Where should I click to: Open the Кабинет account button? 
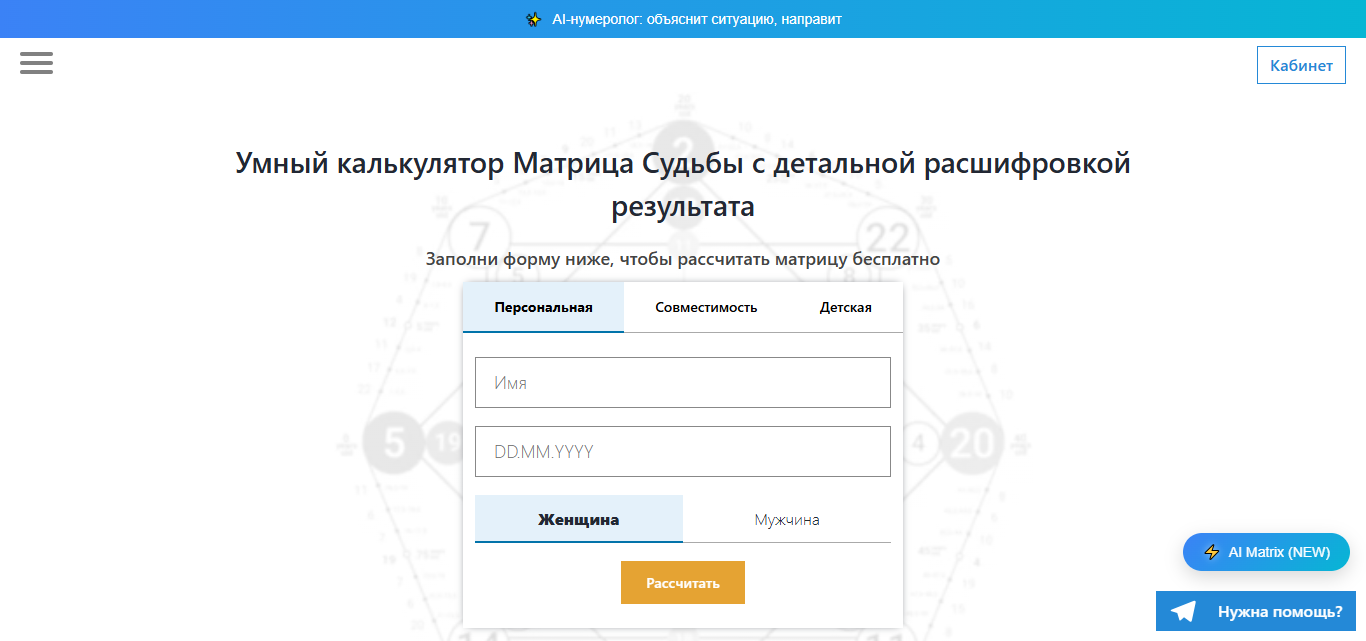[1301, 65]
